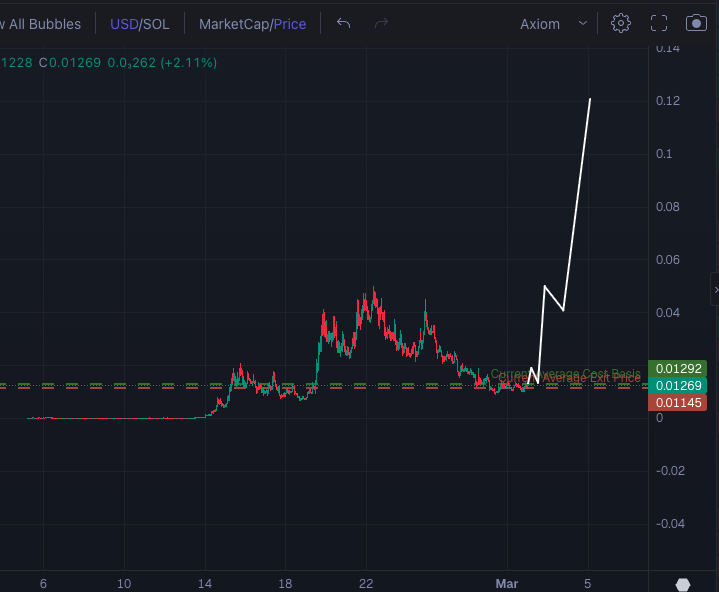Screen dimensions: 719x592
Task: Switch chart to MarketCap
Action: click(234, 24)
